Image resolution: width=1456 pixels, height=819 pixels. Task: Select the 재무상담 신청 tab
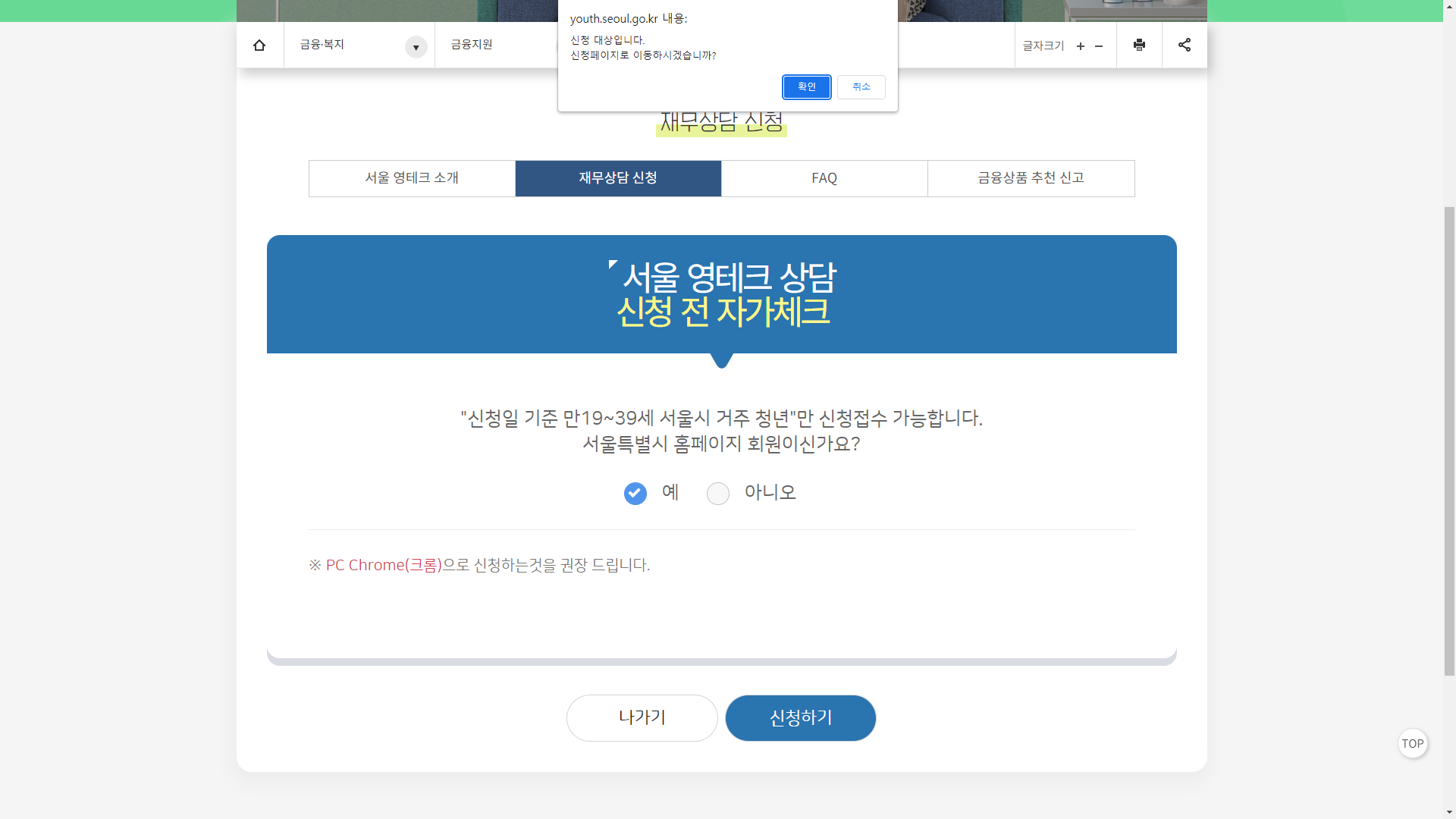pyautogui.click(x=618, y=178)
